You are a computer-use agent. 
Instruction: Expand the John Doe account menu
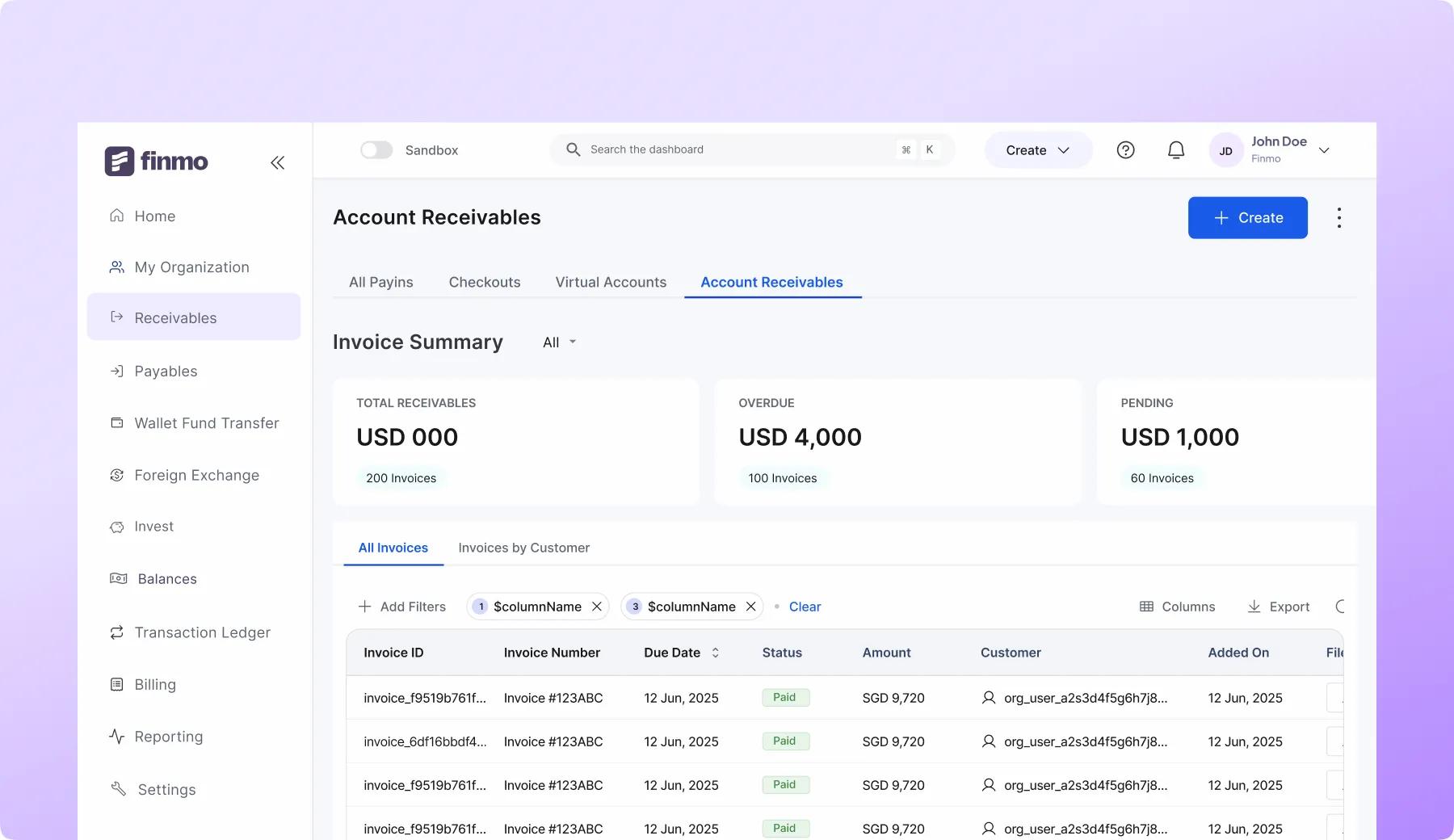(x=1324, y=150)
